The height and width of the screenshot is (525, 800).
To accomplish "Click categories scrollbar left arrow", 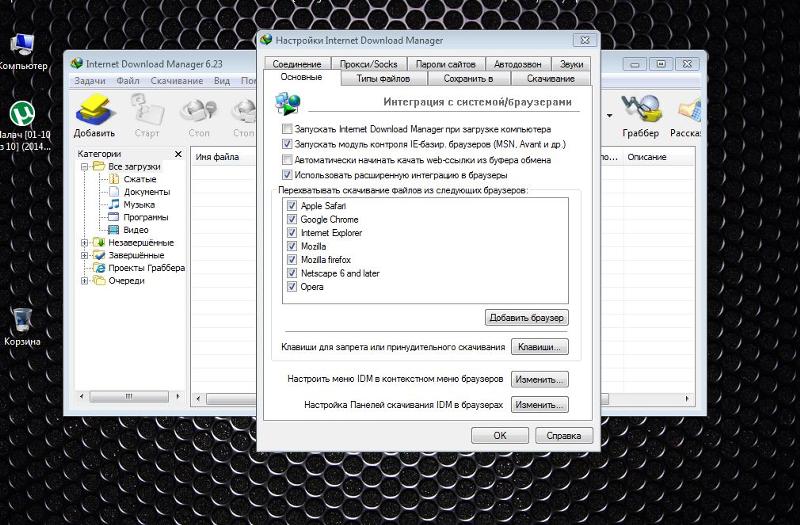I will (x=82, y=396).
